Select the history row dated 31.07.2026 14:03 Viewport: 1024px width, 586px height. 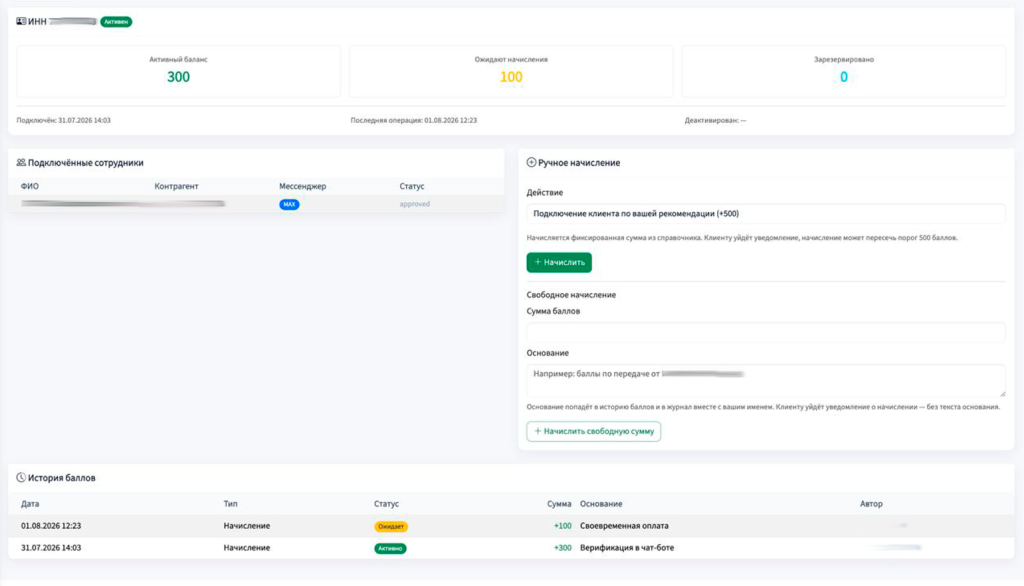[511, 548]
